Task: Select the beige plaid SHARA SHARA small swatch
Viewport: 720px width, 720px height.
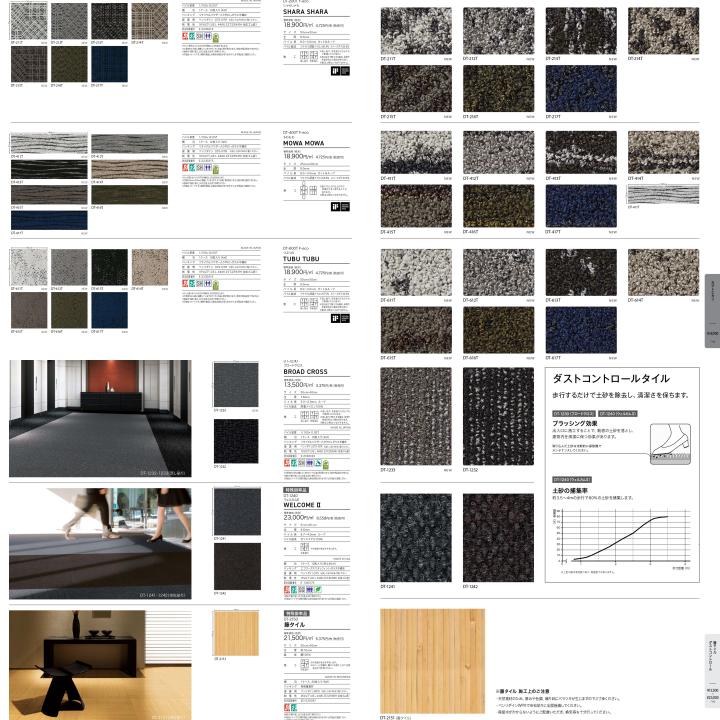Action: point(150,21)
